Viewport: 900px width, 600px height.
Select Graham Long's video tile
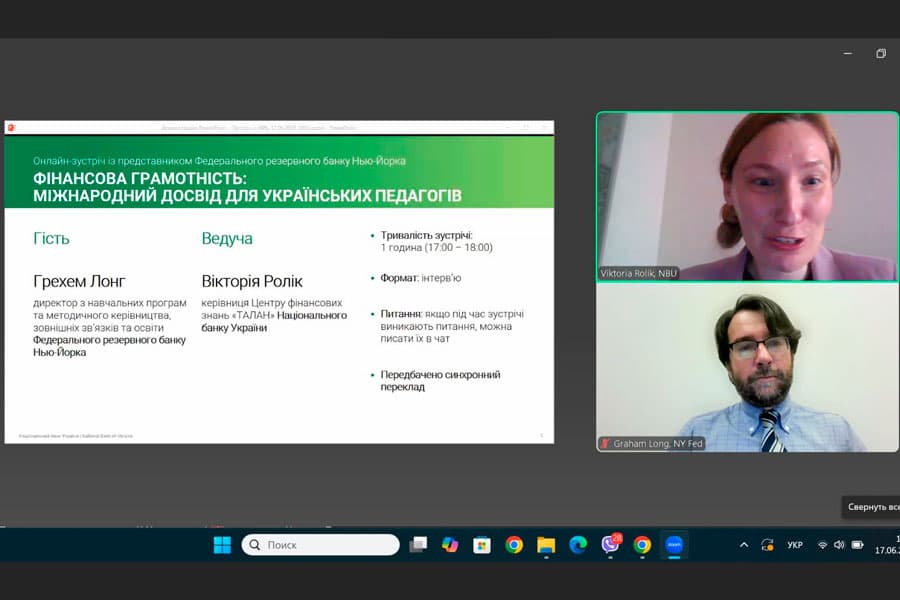[x=747, y=367]
